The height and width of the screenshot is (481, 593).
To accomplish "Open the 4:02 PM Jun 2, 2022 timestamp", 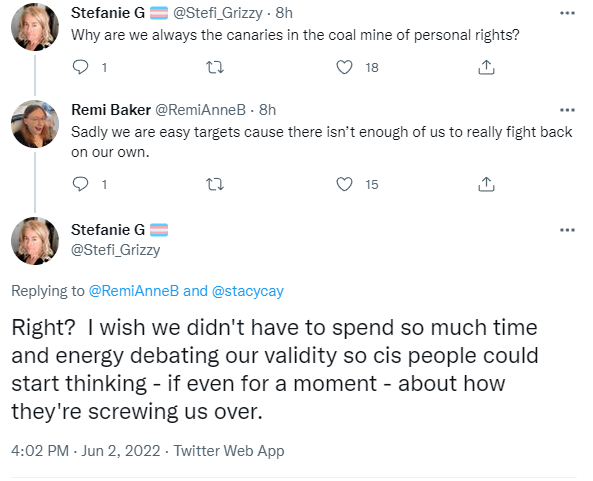I will (86, 451).
